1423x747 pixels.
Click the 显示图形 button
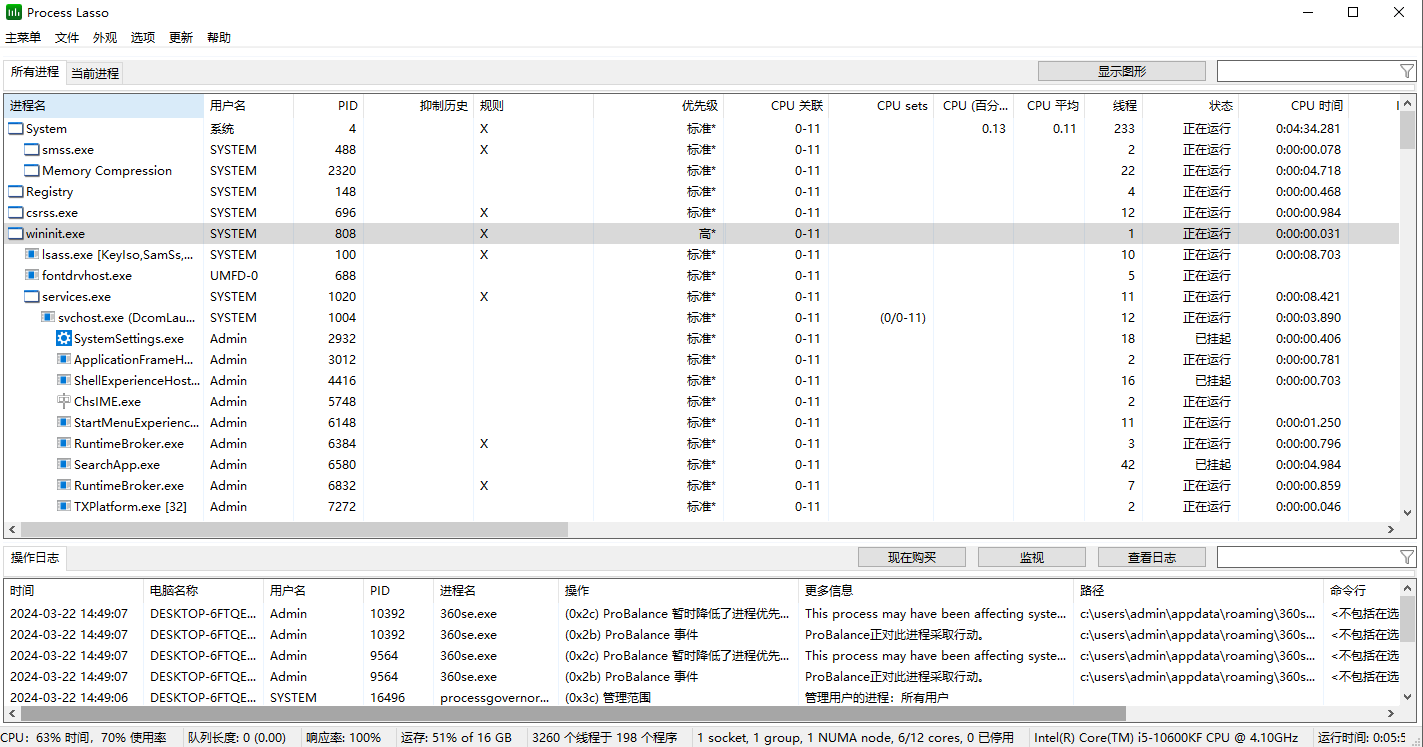pos(1121,71)
